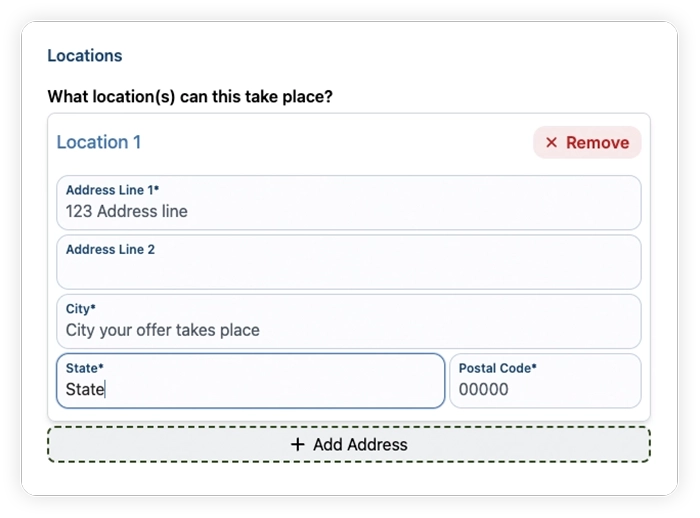This screenshot has width=700, height=518.
Task: Remove Location 1 via the Remove label
Action: (x=597, y=143)
